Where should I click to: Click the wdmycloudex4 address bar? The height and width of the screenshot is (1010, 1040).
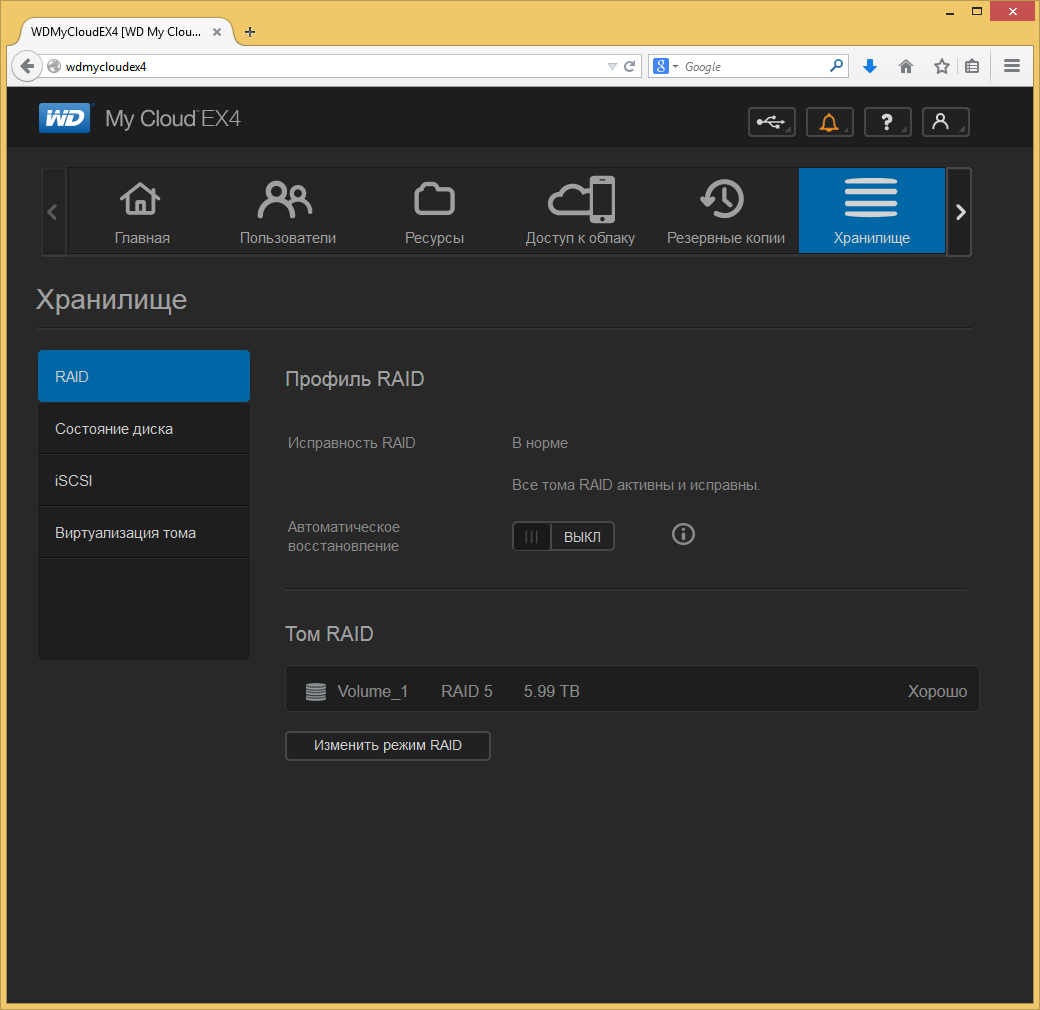332,66
